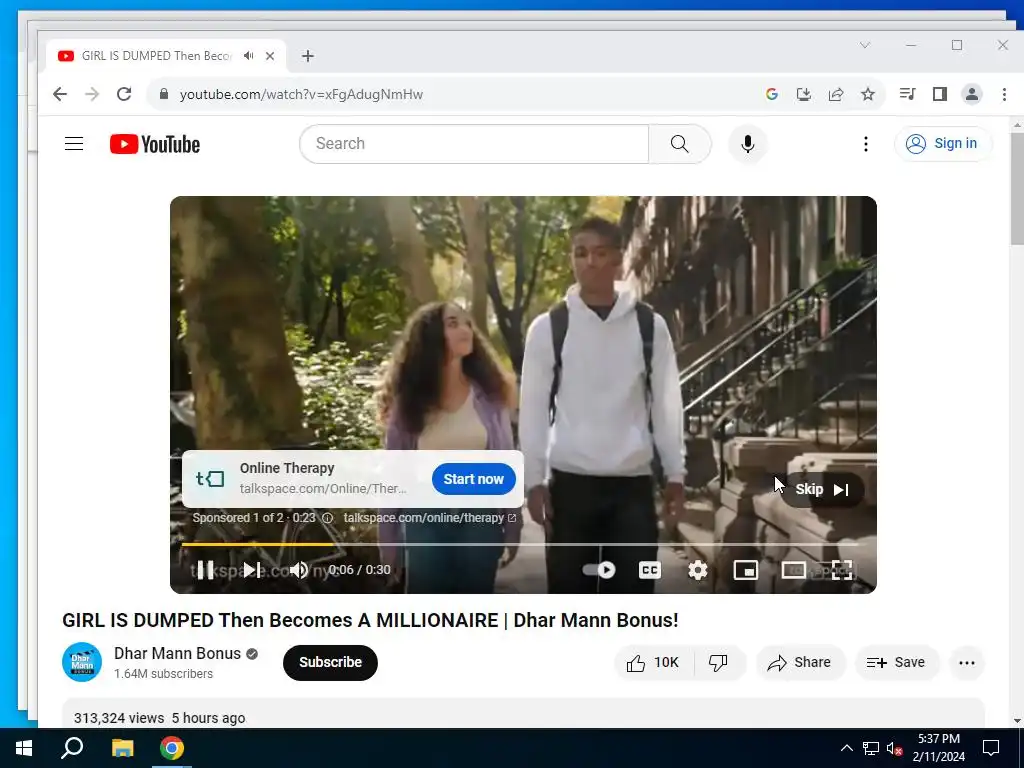Viewport: 1024px width, 768px height.
Task: Close the GIRL IS DUMPED tab
Action: 270,56
